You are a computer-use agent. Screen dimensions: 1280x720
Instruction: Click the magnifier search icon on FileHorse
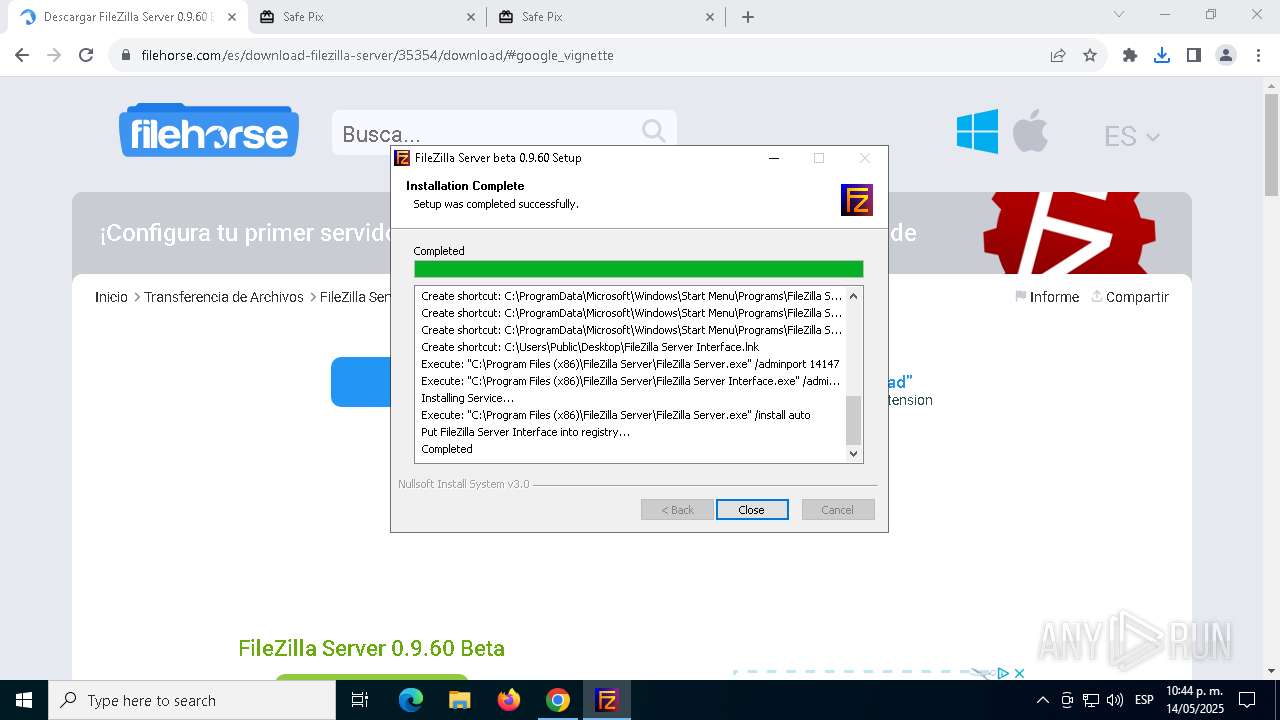[x=654, y=132]
